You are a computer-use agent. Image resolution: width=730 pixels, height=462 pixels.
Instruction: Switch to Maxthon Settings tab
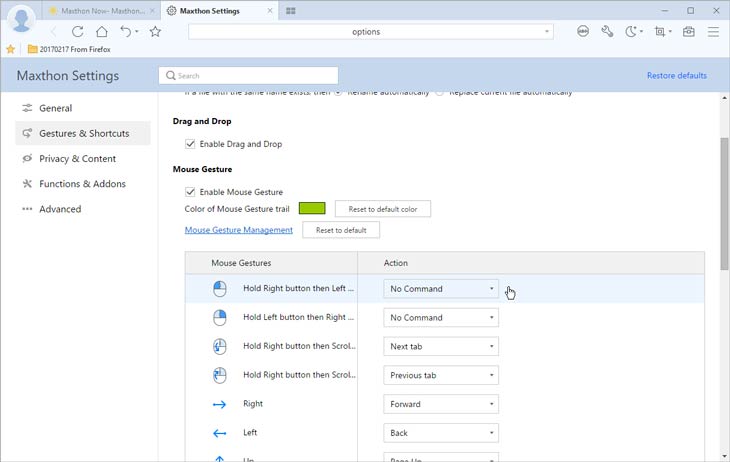tap(218, 11)
